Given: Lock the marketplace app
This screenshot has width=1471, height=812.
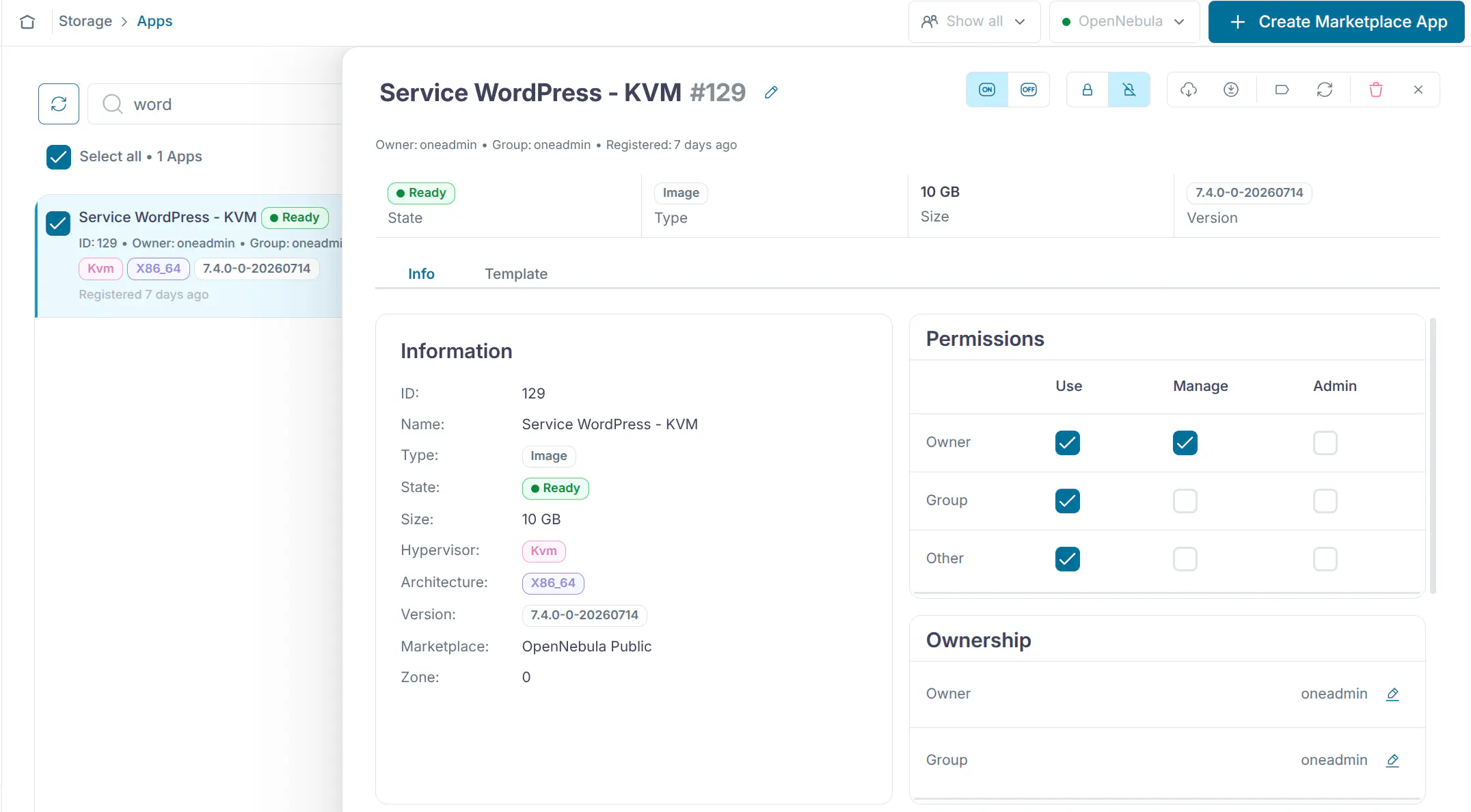Looking at the screenshot, I should (1088, 90).
